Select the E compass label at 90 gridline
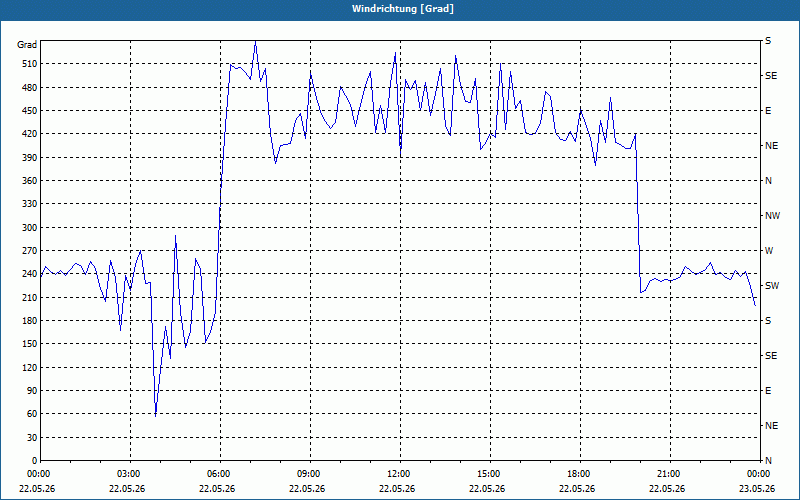Screen dimensions: 800x500 [768, 391]
